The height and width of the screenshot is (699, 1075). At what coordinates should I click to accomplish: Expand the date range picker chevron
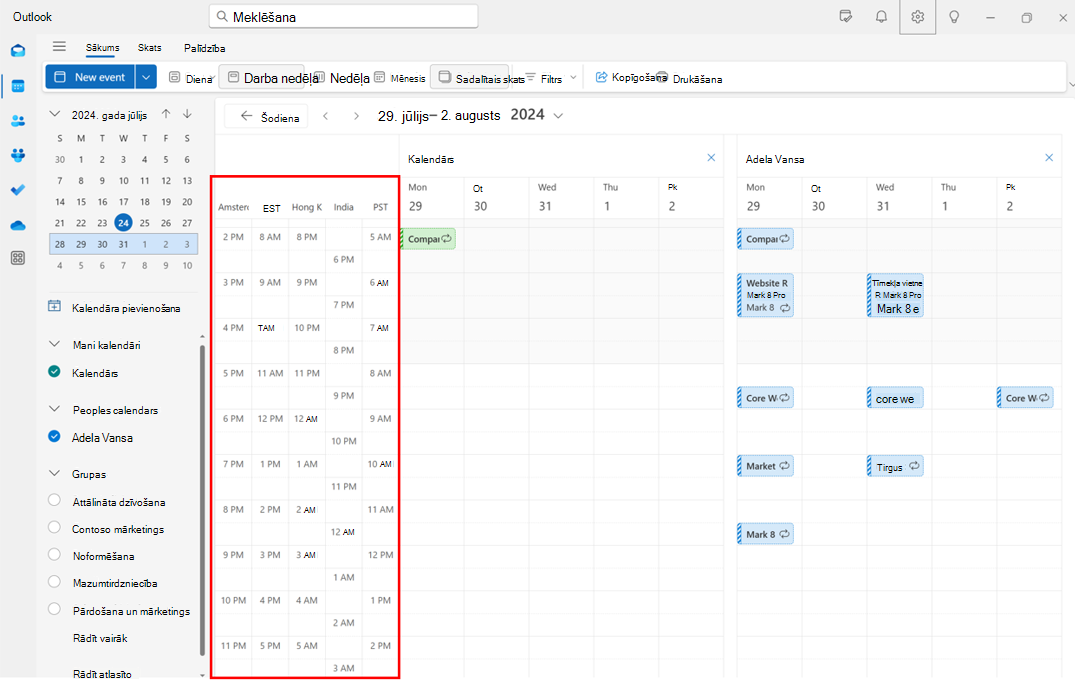click(558, 116)
